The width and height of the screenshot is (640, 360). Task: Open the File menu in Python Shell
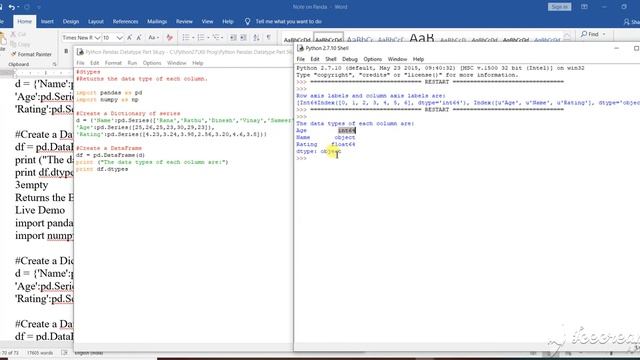[x=301, y=59]
